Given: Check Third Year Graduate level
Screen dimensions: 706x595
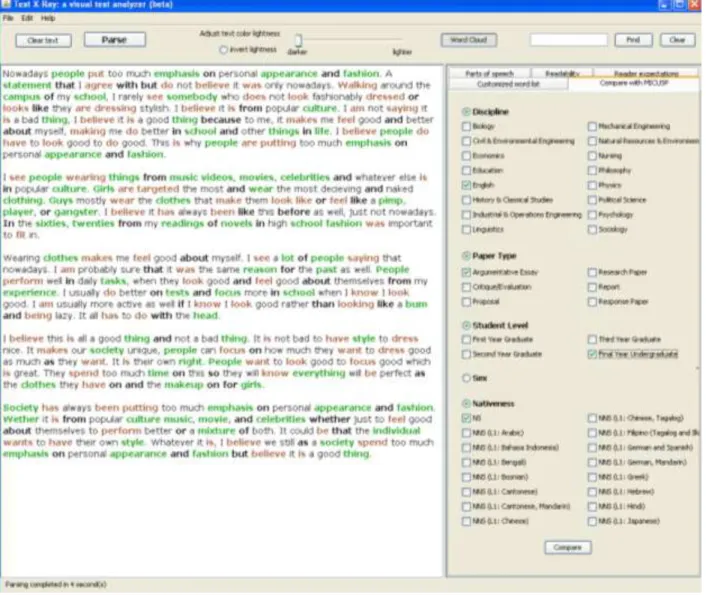Looking at the screenshot, I should tap(593, 340).
